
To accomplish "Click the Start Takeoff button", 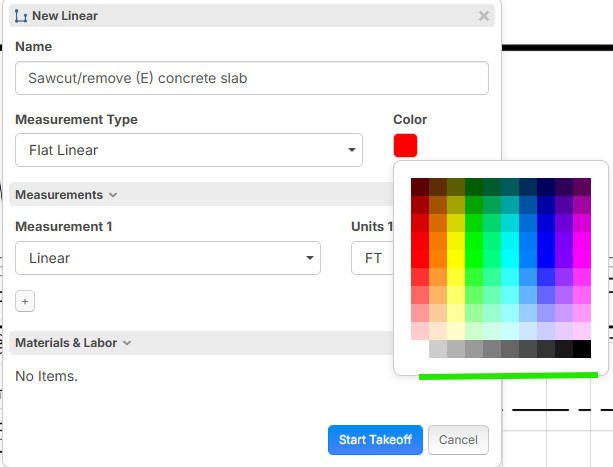I will 375,440.
